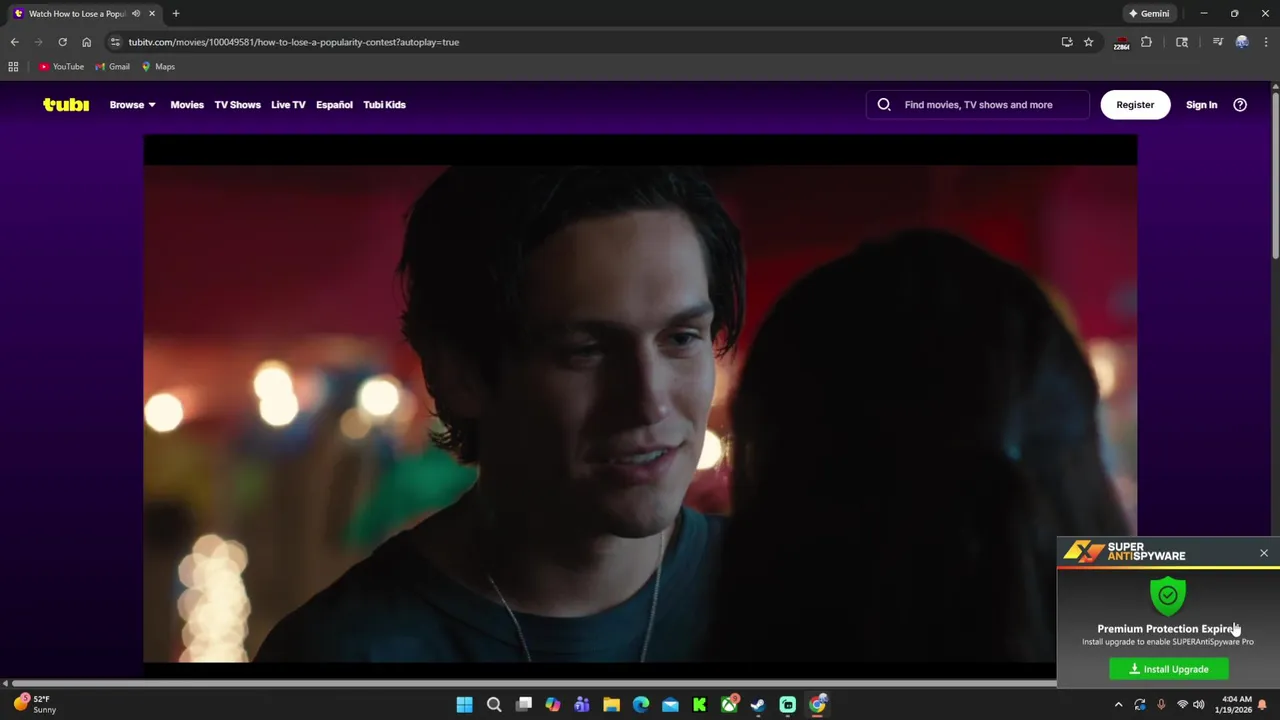
Task: Open the weather widget showing 52°F
Action: pyautogui.click(x=35, y=704)
